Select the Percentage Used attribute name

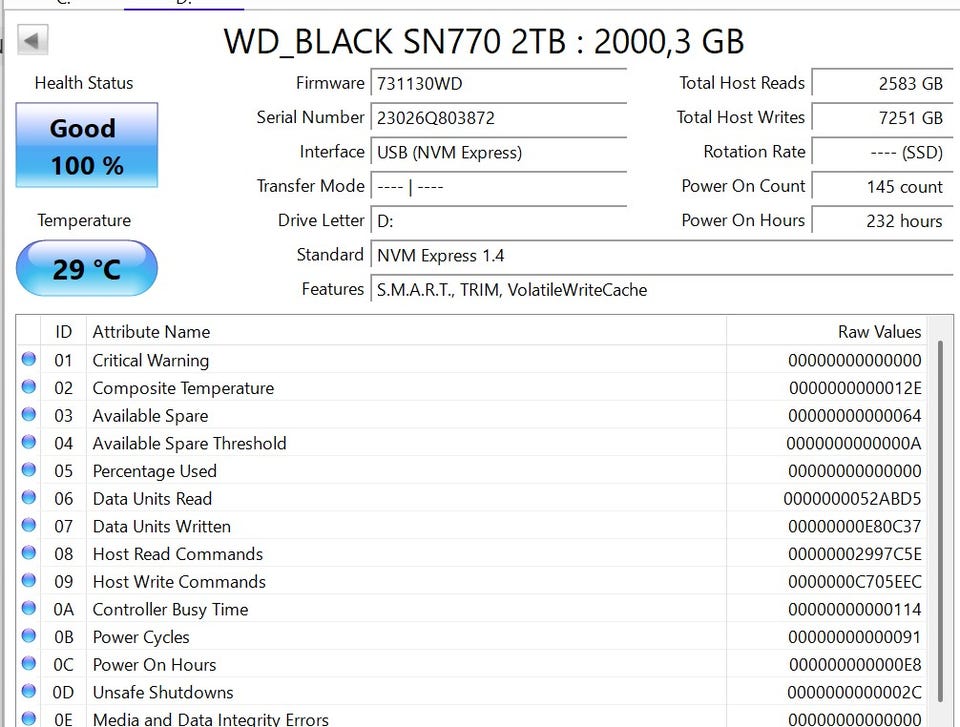coord(154,471)
